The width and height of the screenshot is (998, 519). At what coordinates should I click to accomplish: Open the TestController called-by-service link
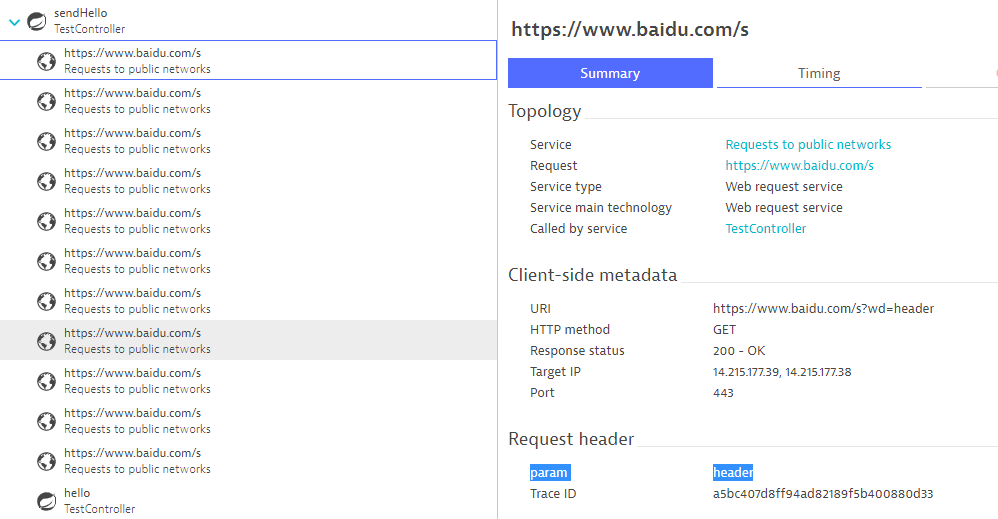pyautogui.click(x=765, y=229)
